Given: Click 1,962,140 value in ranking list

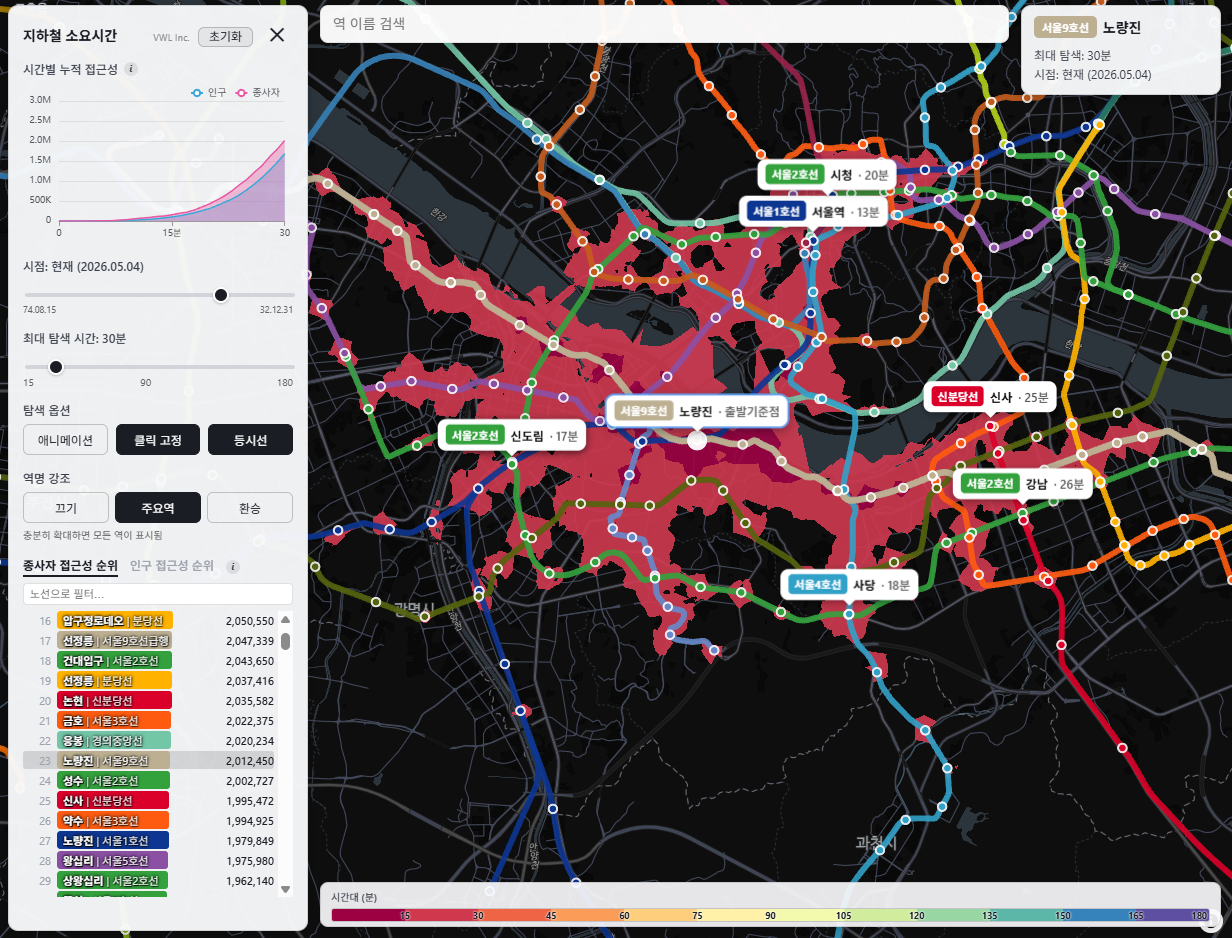Looking at the screenshot, I should (250, 881).
